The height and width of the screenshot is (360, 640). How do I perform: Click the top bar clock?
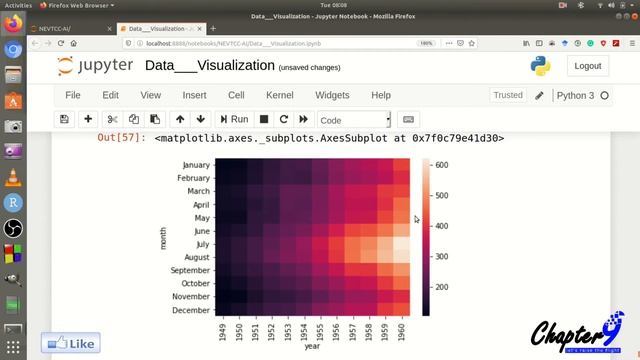click(x=333, y=5)
